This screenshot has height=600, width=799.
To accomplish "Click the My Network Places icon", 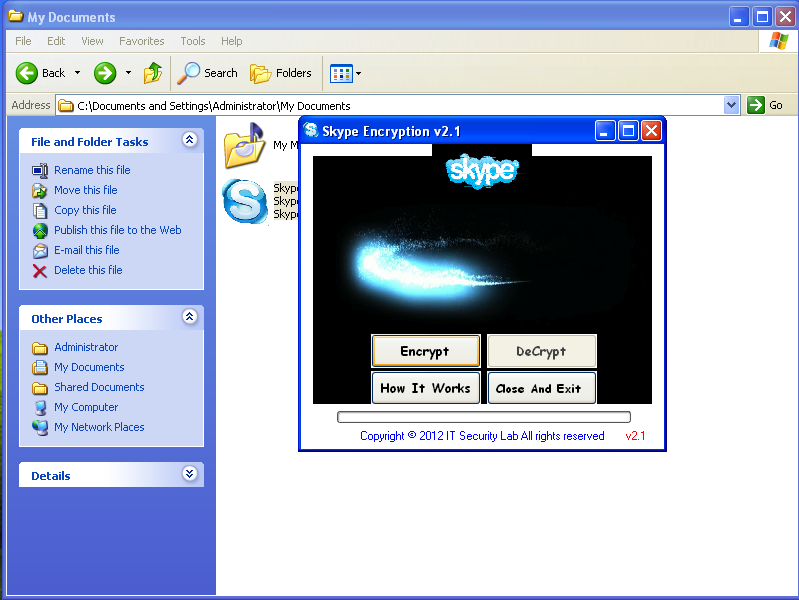I will (40, 427).
